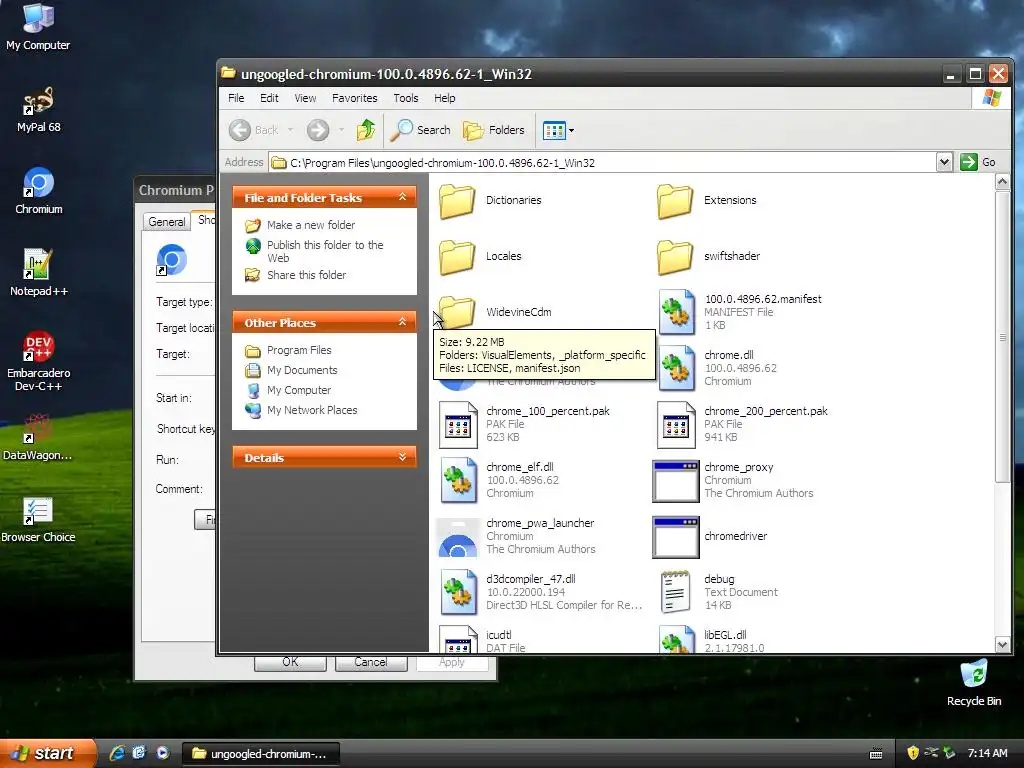The image size is (1024, 768).
Task: Click OK in Chromium Properties dialog
Action: pos(290,662)
